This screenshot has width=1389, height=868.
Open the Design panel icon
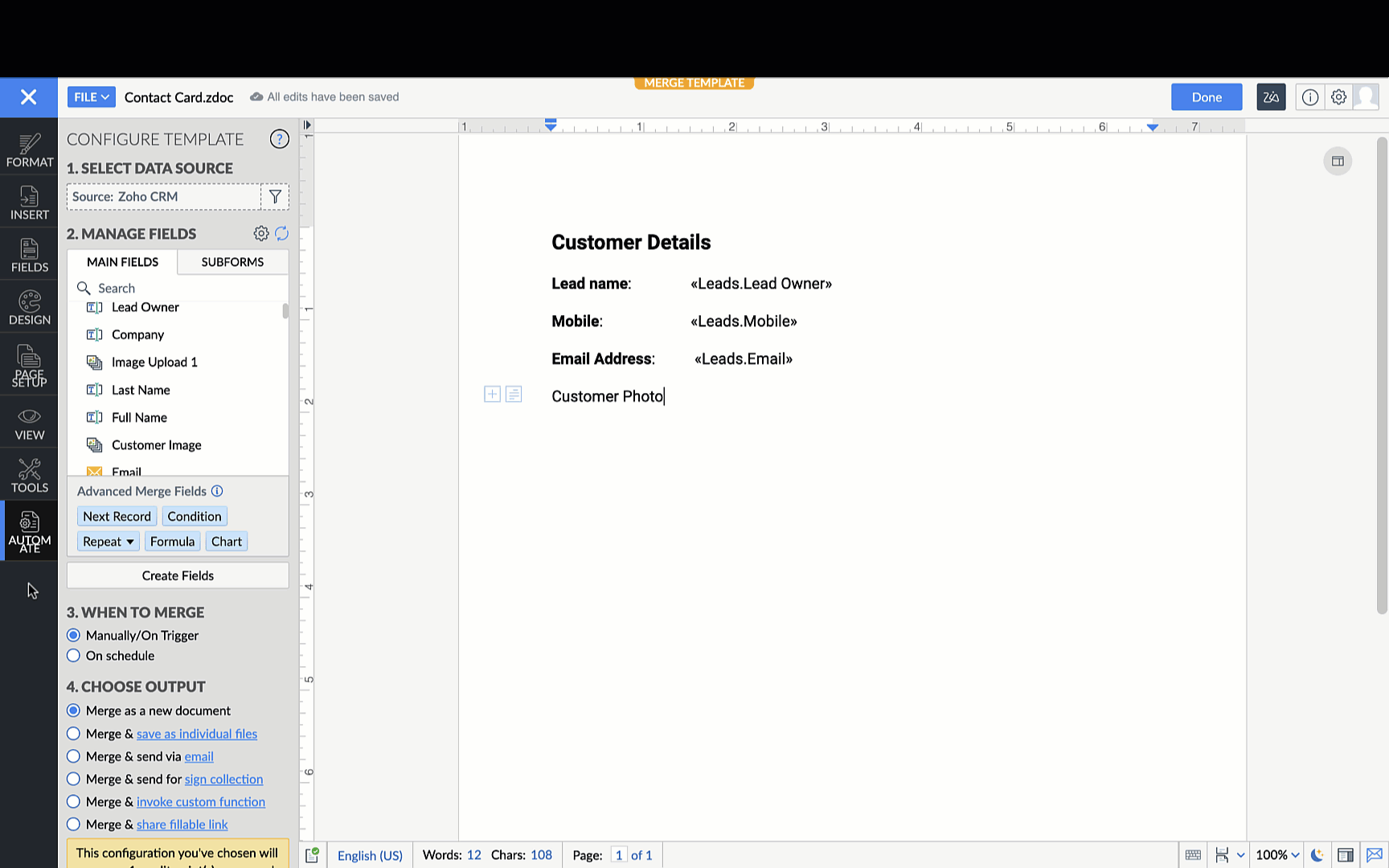point(29,308)
